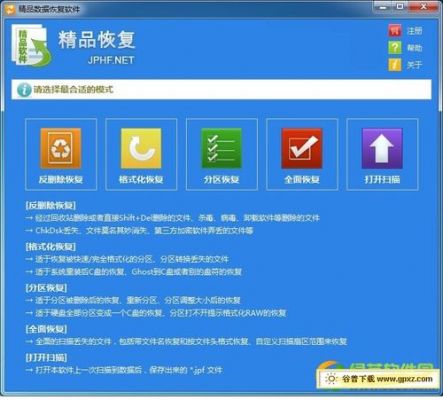Click the orange recycle undelete recovery icon

(x=60, y=148)
